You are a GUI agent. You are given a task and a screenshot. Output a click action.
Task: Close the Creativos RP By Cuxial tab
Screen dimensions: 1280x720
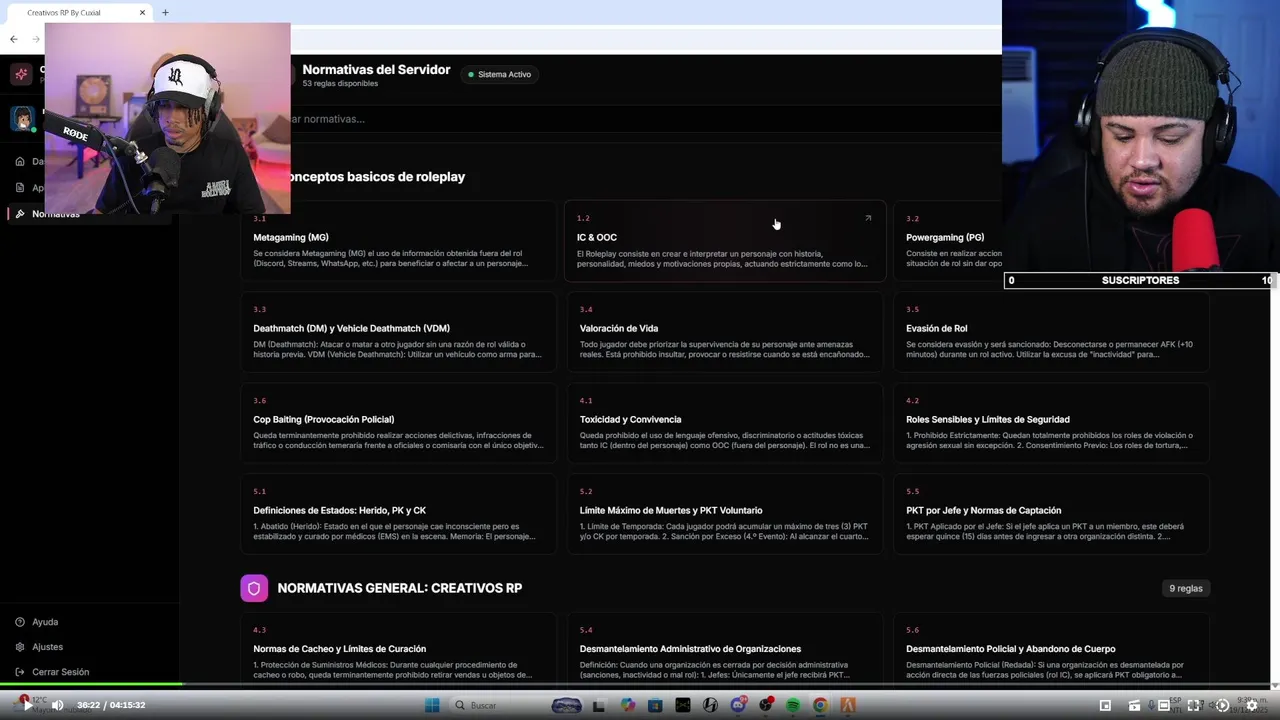pyautogui.click(x=142, y=12)
